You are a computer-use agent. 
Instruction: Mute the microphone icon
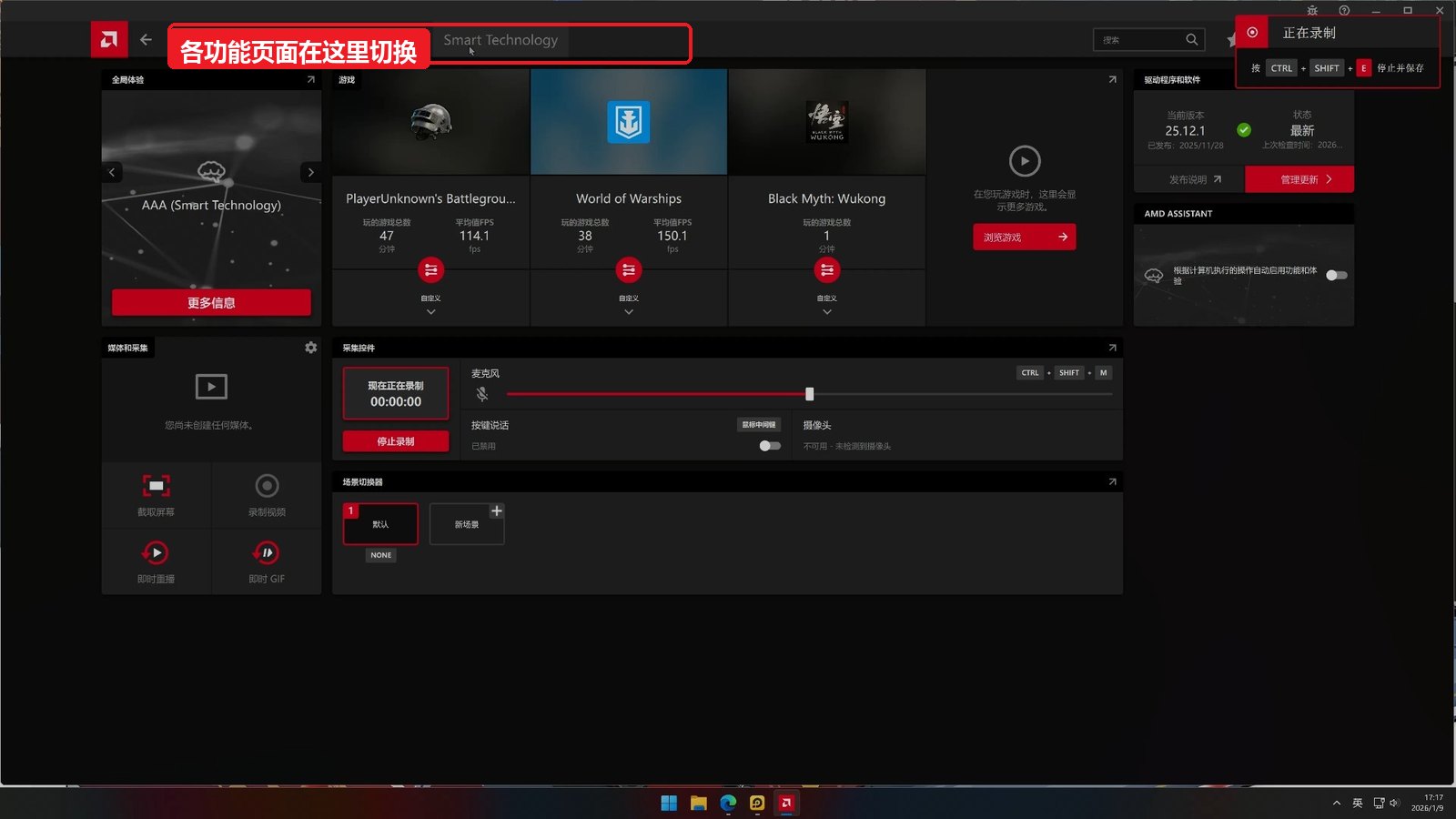(482, 394)
